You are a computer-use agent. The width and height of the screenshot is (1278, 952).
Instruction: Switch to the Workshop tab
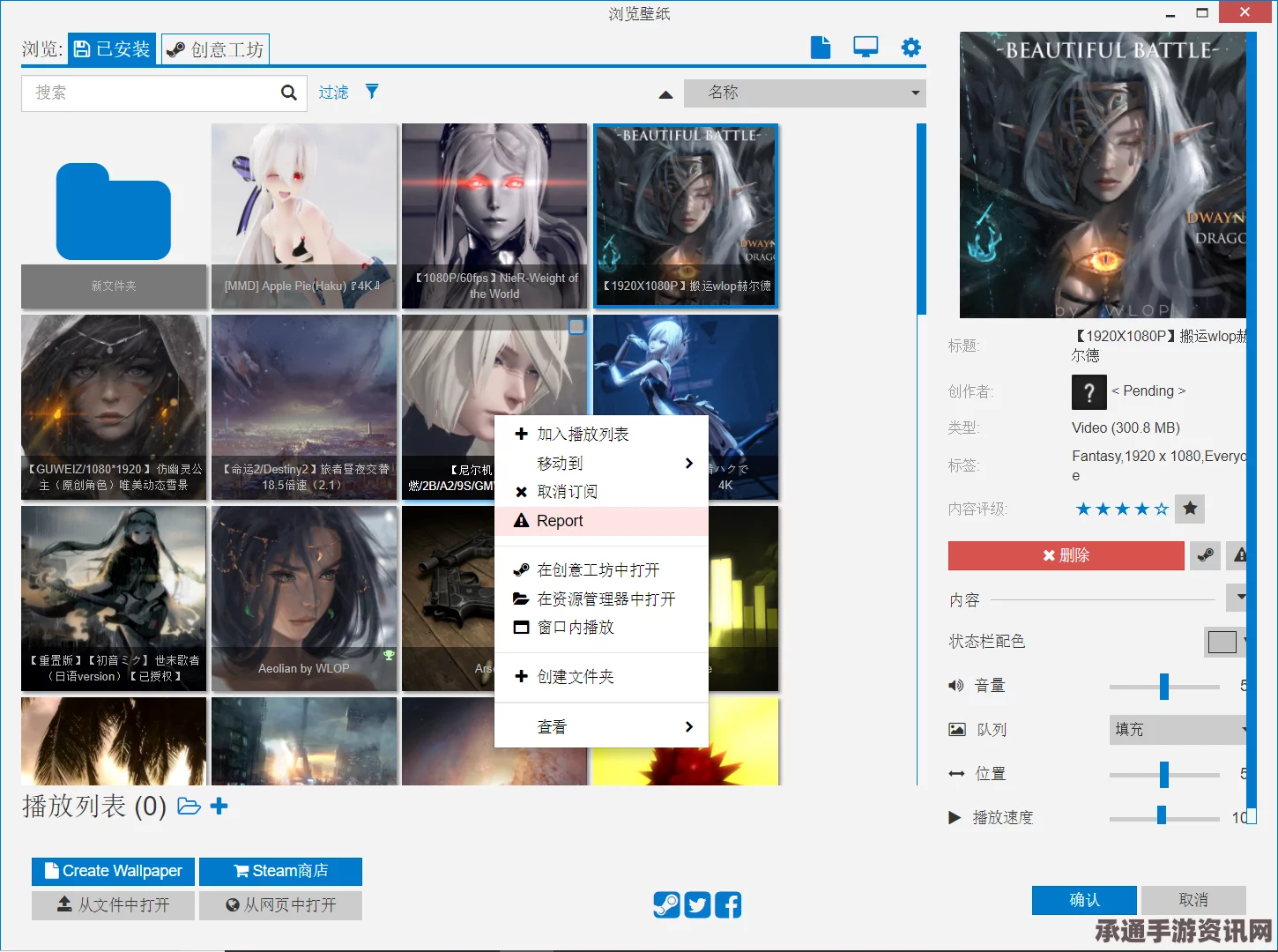click(215, 49)
